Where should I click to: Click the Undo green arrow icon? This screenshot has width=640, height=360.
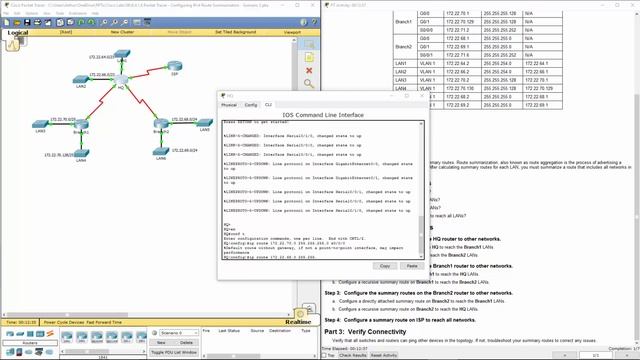click(81, 22)
